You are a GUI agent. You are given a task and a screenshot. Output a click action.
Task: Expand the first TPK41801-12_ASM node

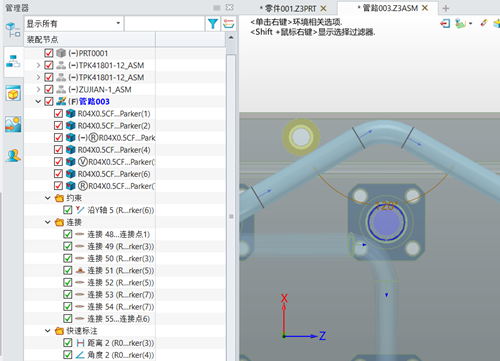(38, 65)
